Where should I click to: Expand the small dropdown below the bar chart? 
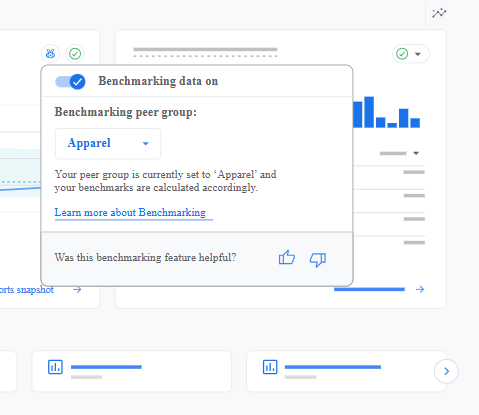(x=399, y=153)
